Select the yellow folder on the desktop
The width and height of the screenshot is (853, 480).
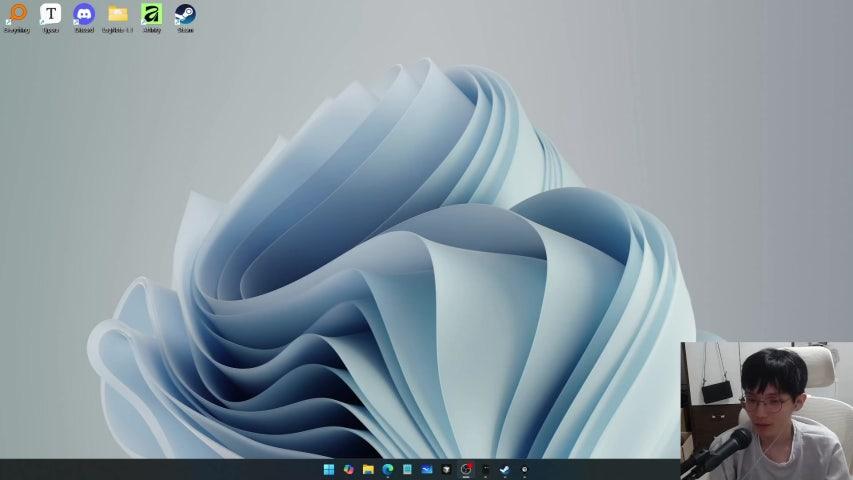(118, 15)
